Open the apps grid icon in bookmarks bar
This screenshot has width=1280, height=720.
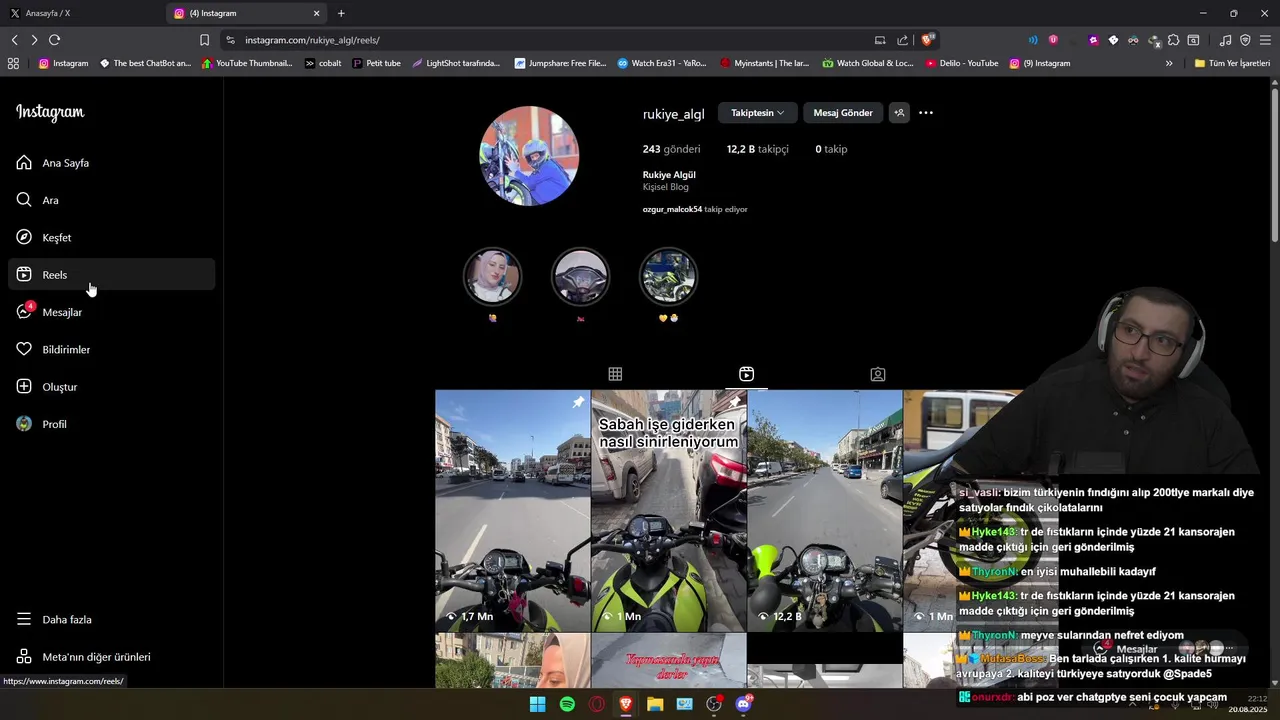click(x=13, y=63)
